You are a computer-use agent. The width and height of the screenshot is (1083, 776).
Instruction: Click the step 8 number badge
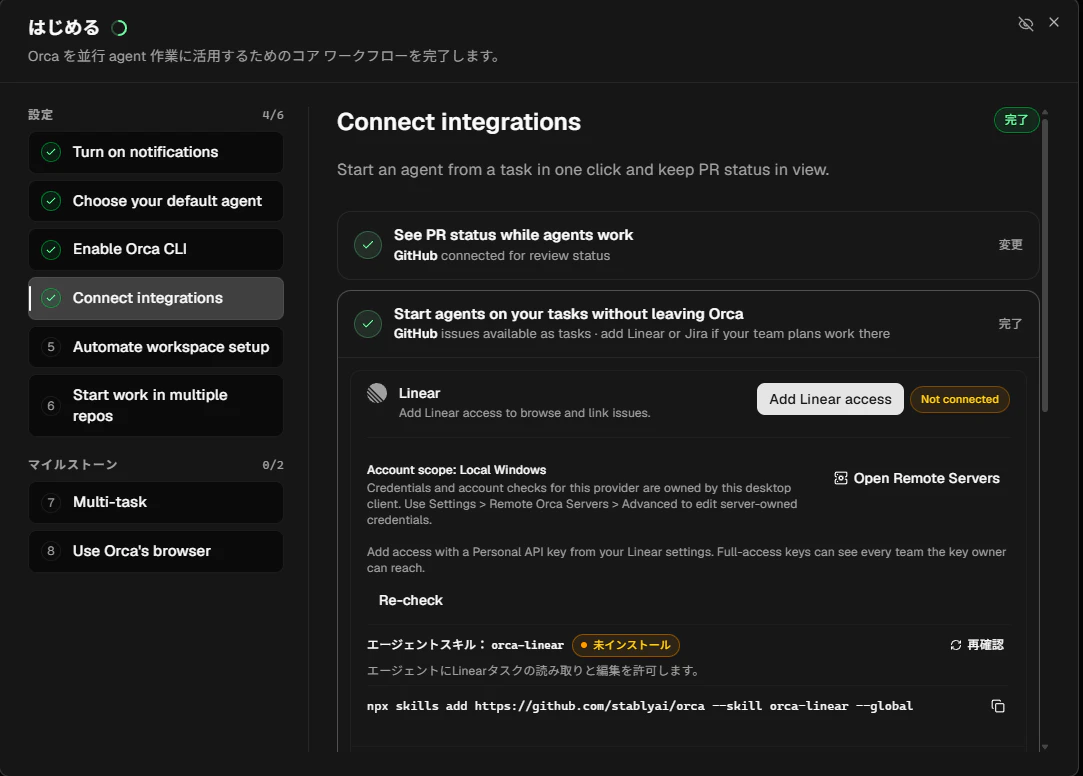(51, 551)
